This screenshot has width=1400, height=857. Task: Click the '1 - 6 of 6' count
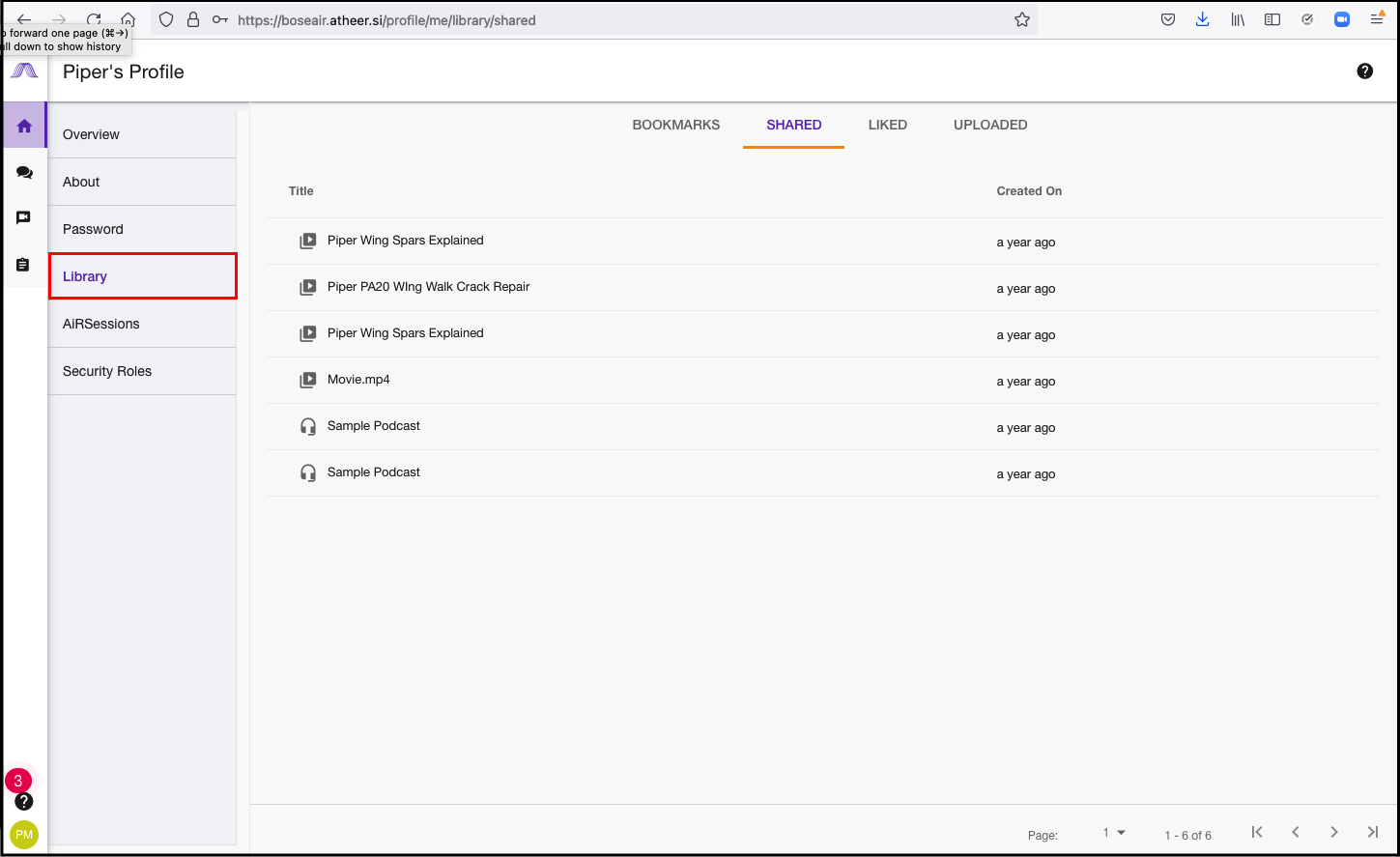[1187, 835]
